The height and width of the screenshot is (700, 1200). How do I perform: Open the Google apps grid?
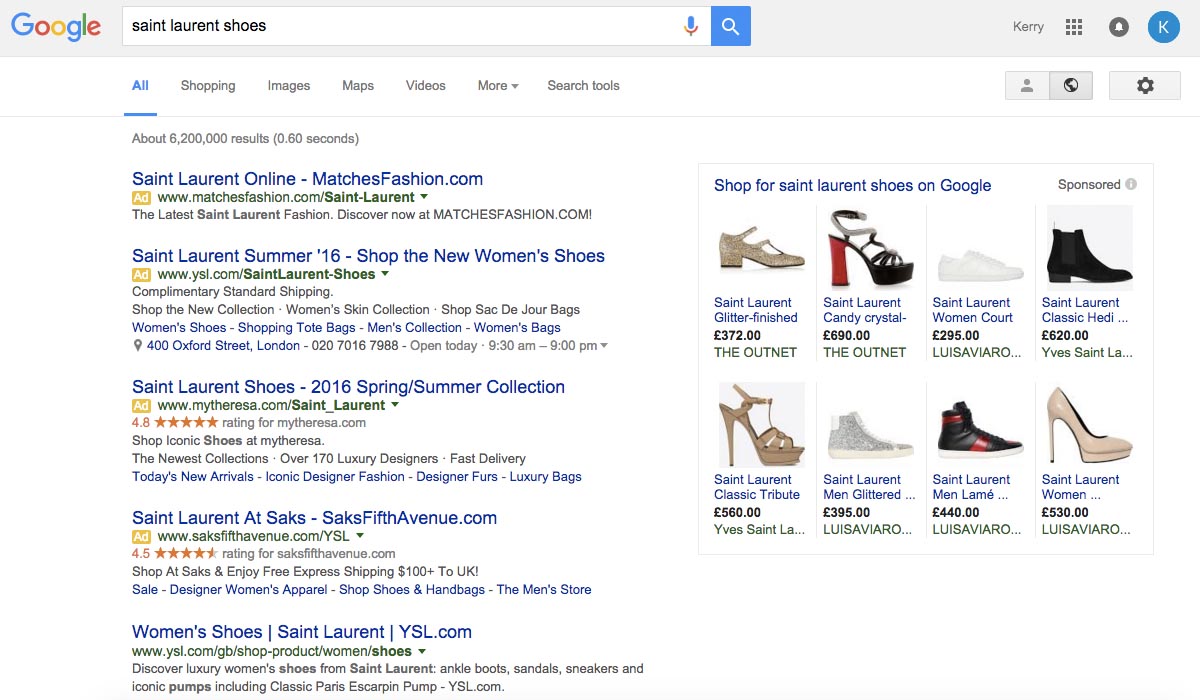tap(1074, 27)
